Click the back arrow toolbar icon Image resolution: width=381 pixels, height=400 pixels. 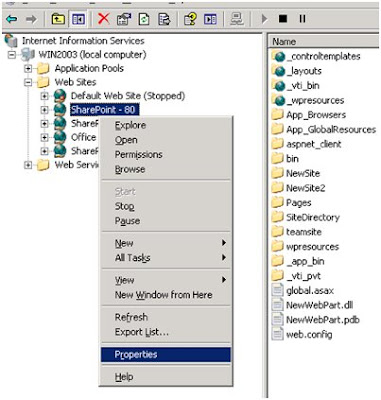click(x=12, y=19)
